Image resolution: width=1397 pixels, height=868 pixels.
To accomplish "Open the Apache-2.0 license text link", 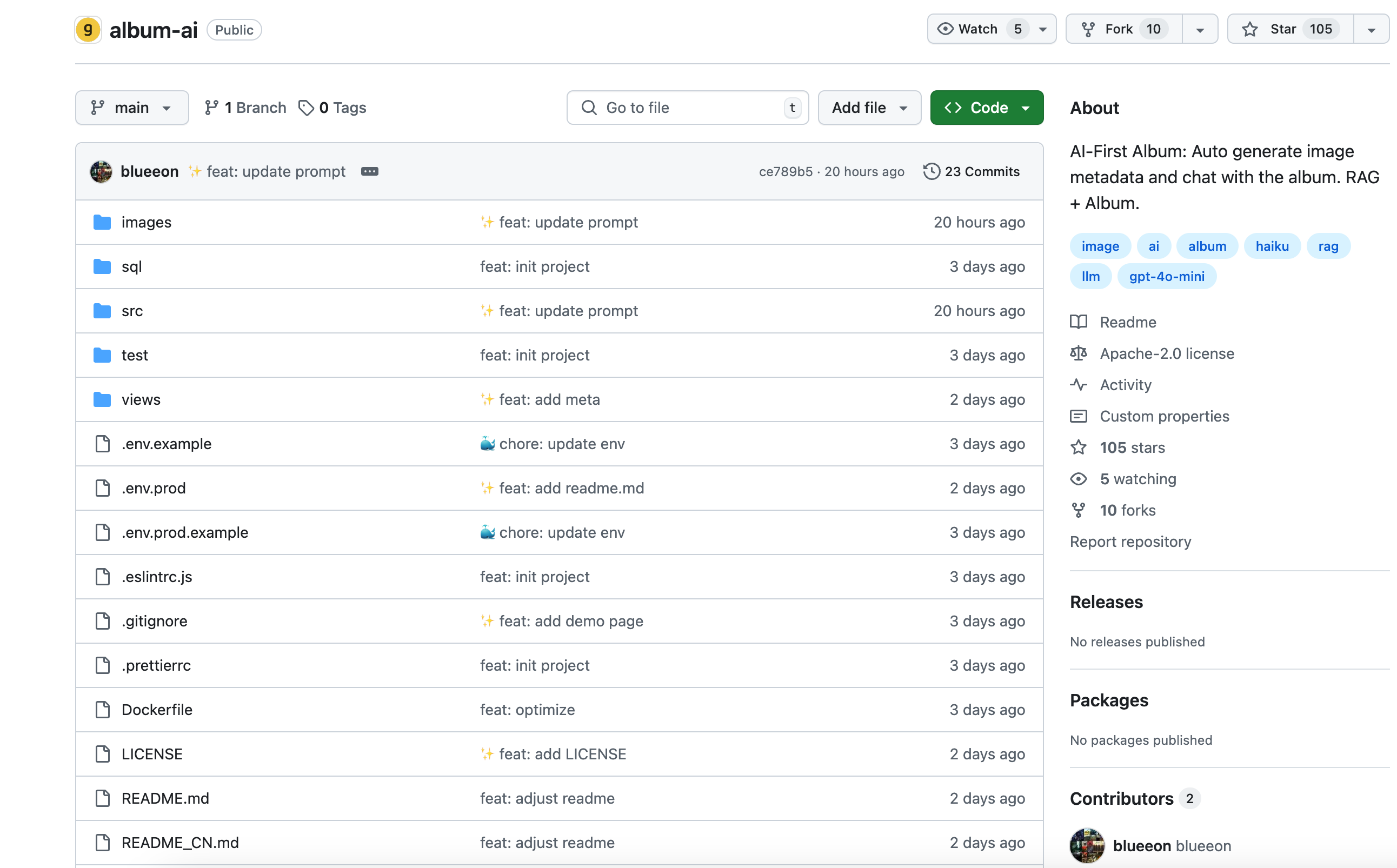I will (1166, 353).
